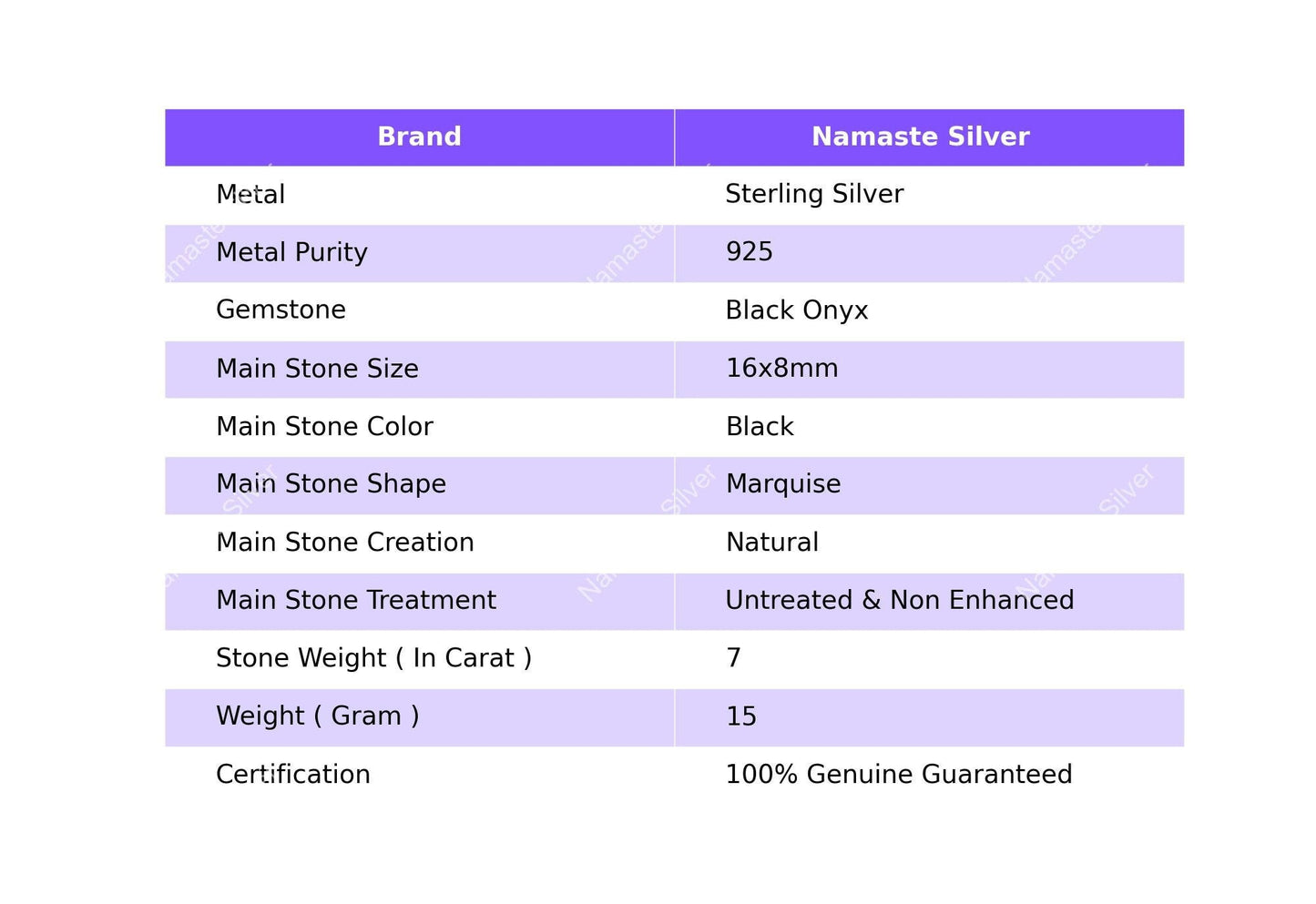Click the Untreated & Non Enhanced value
Image resolution: width=1316 pixels, height=904 pixels.
(899, 601)
